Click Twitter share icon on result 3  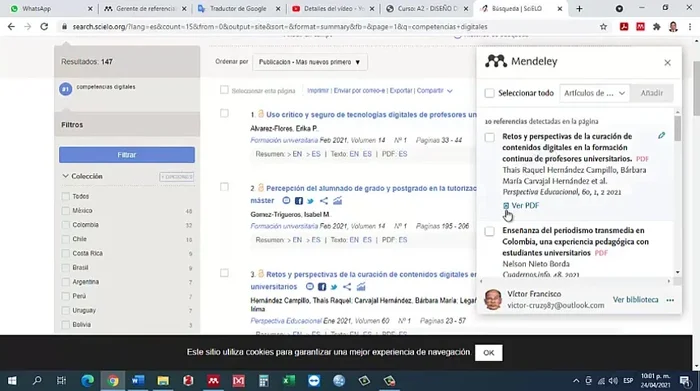tap(334, 287)
